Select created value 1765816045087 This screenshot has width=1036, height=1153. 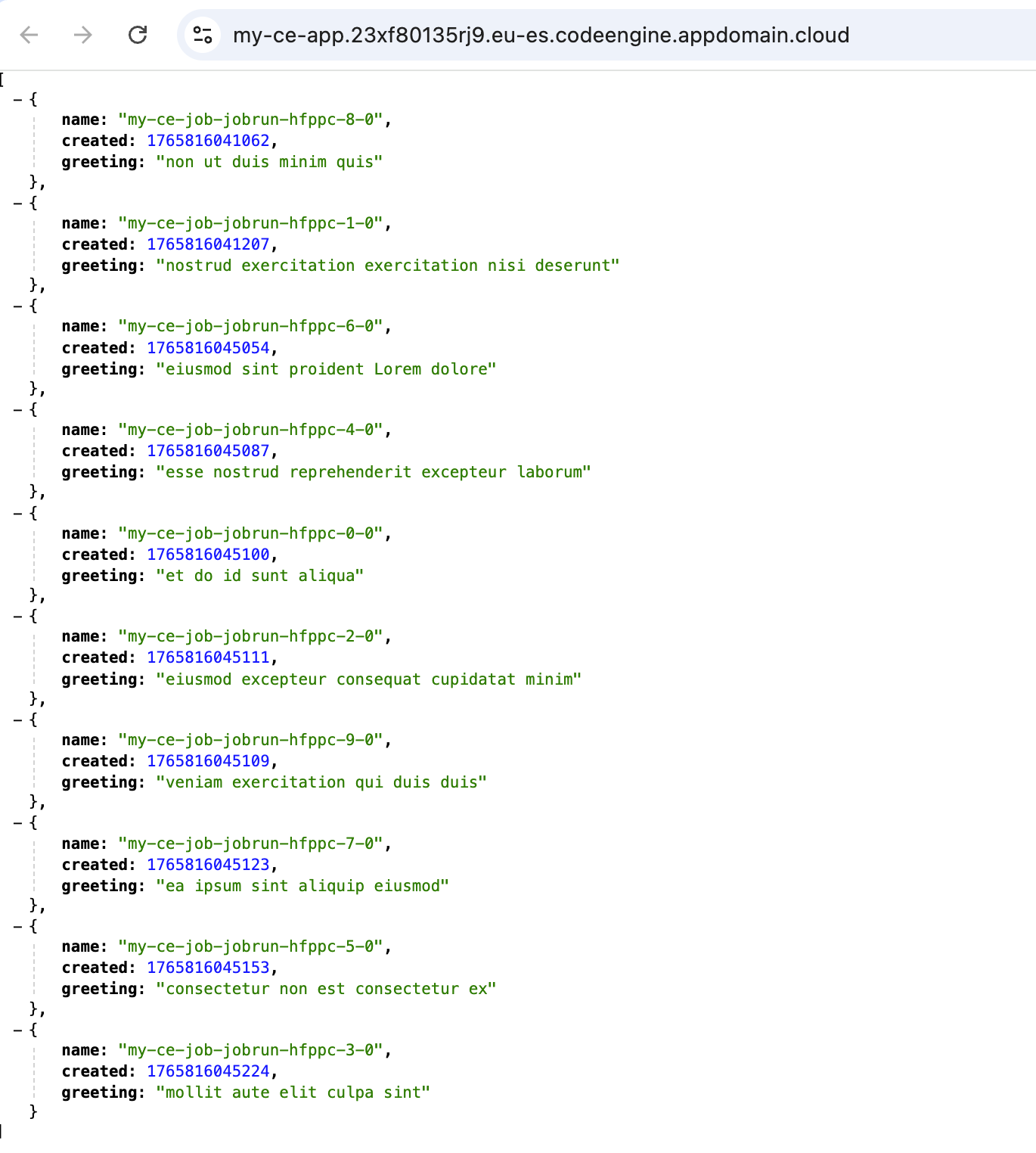(x=208, y=451)
